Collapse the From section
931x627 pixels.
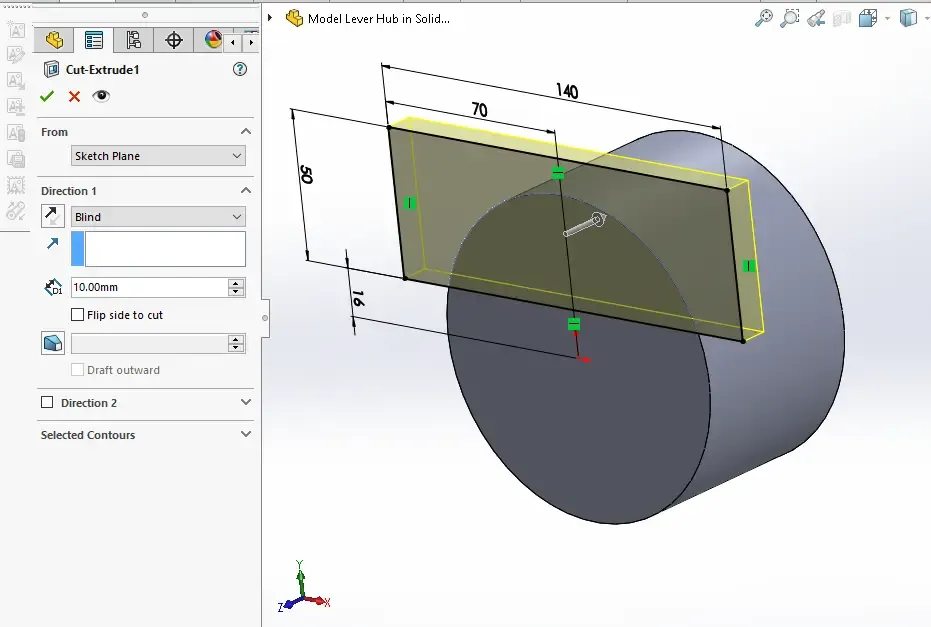tap(246, 131)
